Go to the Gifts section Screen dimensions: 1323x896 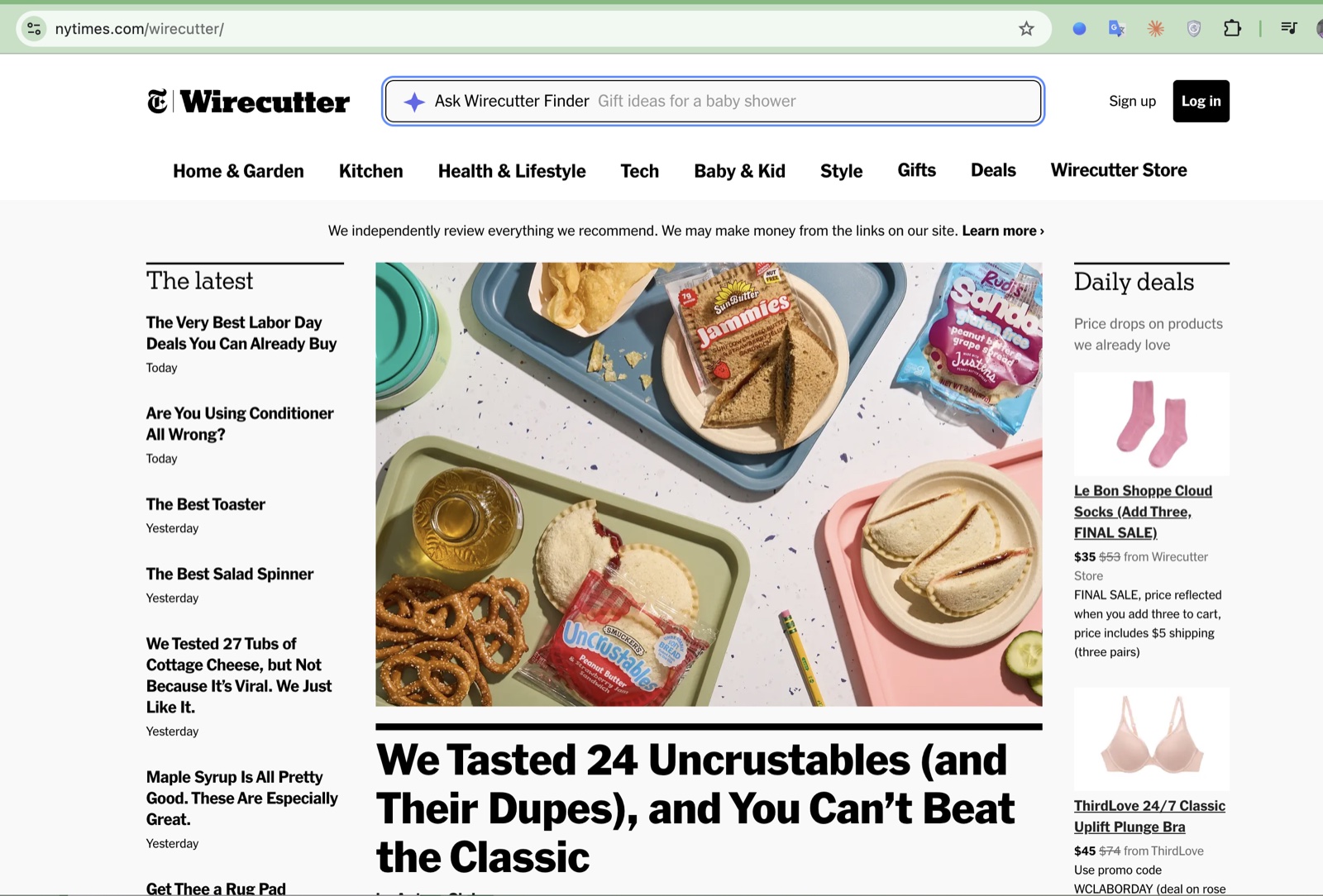pyautogui.click(x=917, y=170)
